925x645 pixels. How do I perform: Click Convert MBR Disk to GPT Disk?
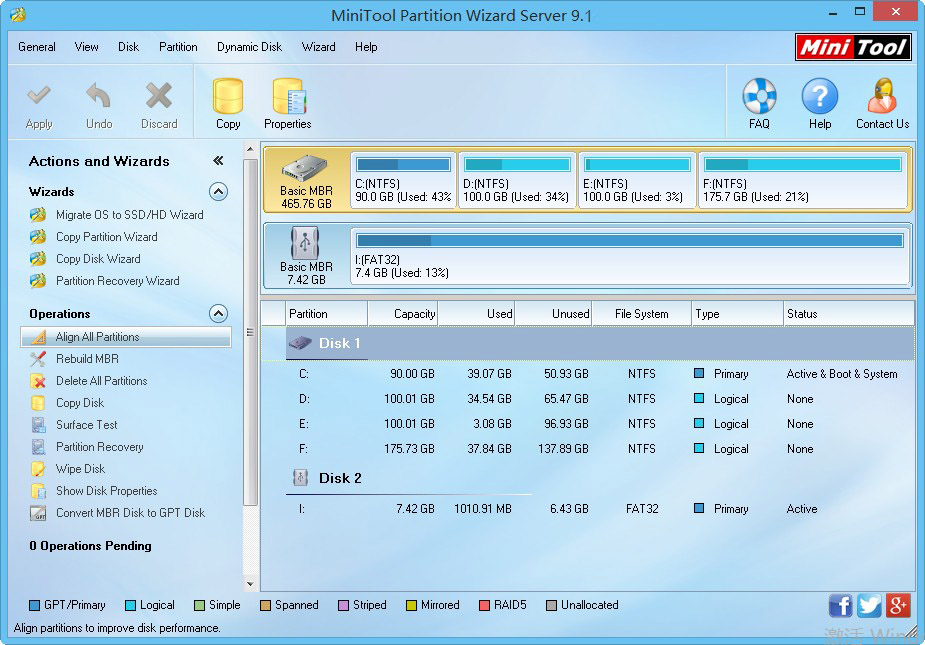point(130,513)
